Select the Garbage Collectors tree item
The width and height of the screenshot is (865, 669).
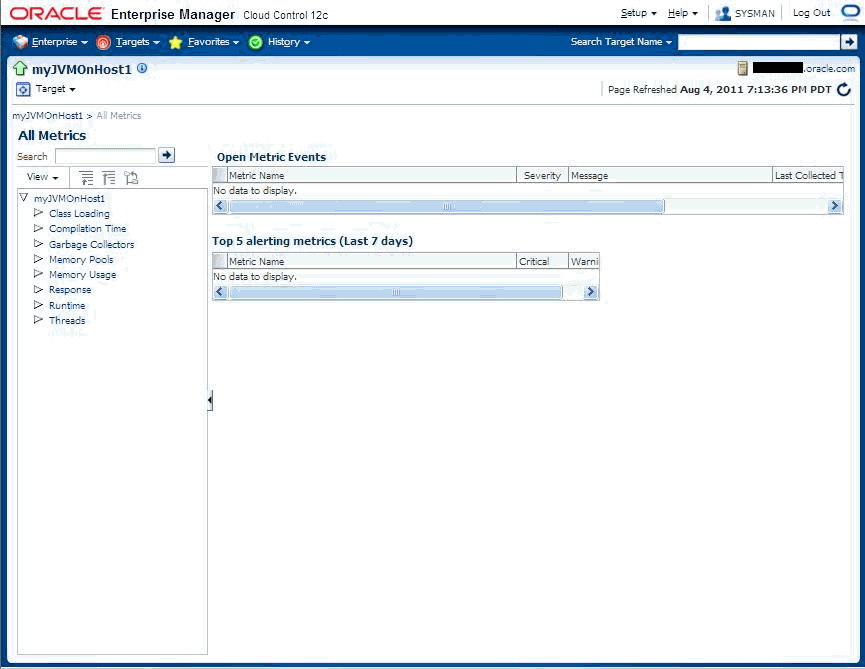[91, 244]
